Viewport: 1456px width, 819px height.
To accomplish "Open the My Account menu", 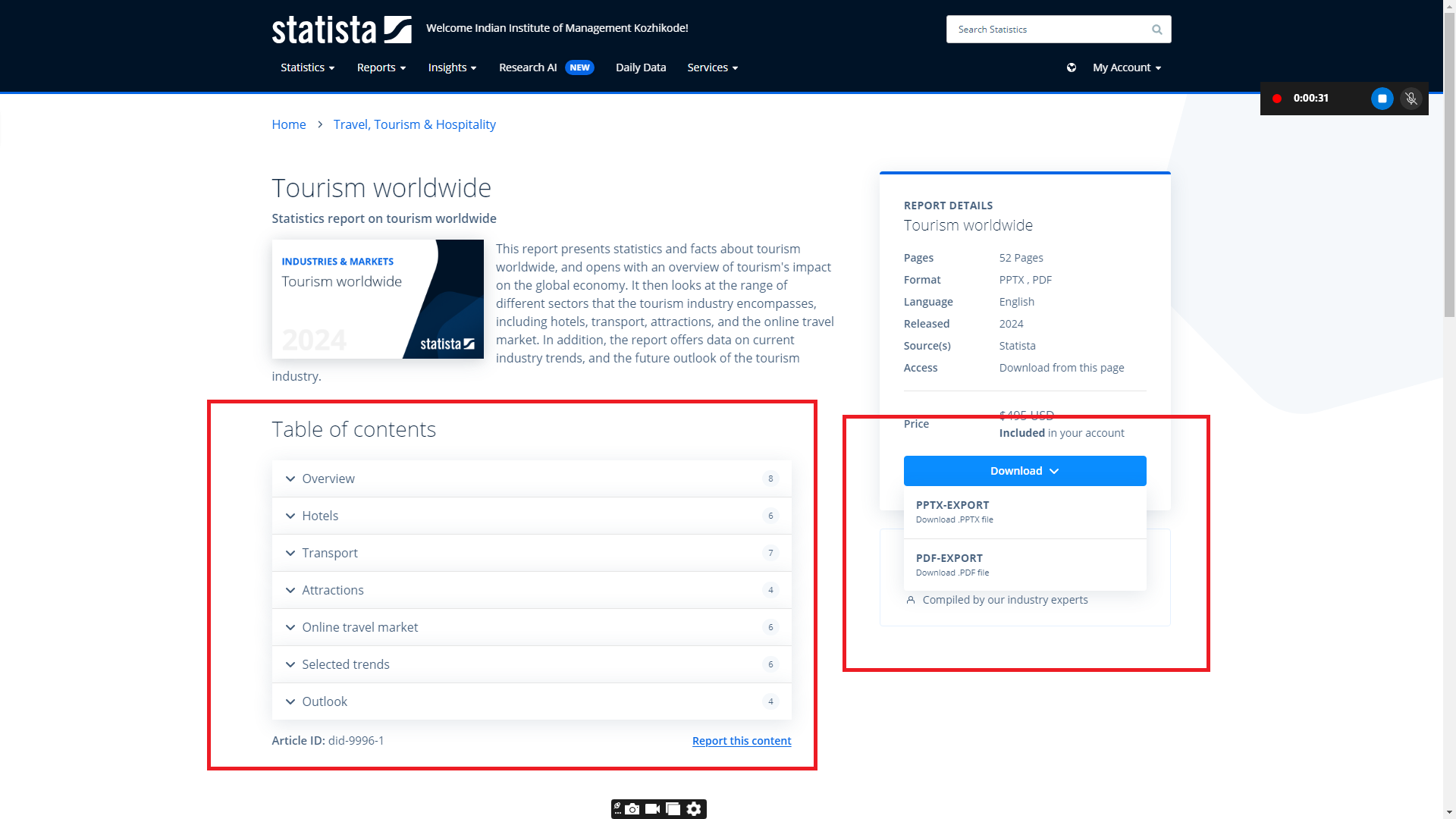I will click(1127, 67).
